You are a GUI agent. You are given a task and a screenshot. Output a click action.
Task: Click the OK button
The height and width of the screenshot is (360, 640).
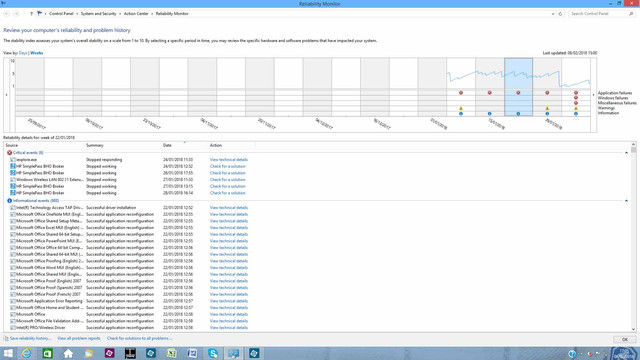624,340
